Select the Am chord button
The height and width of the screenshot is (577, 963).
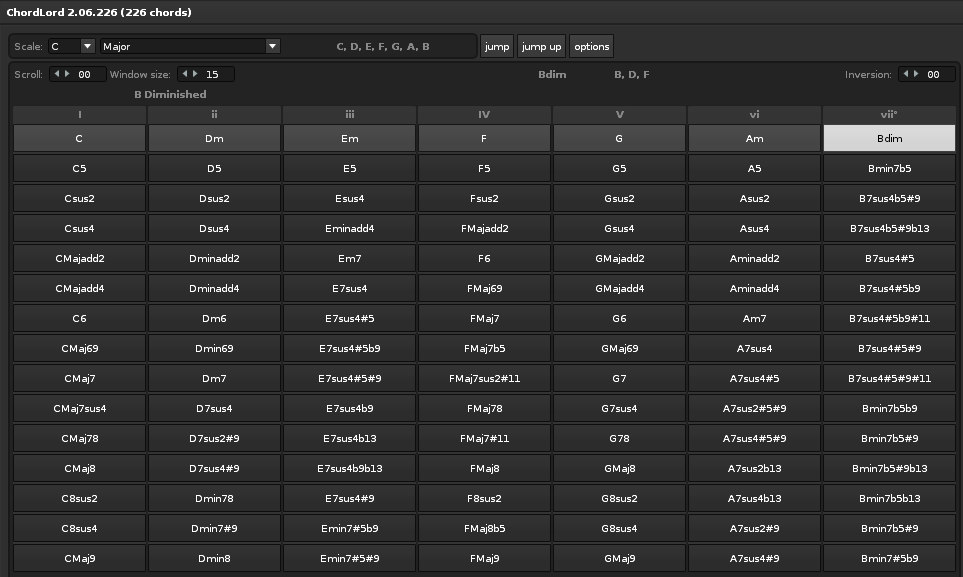[754, 138]
